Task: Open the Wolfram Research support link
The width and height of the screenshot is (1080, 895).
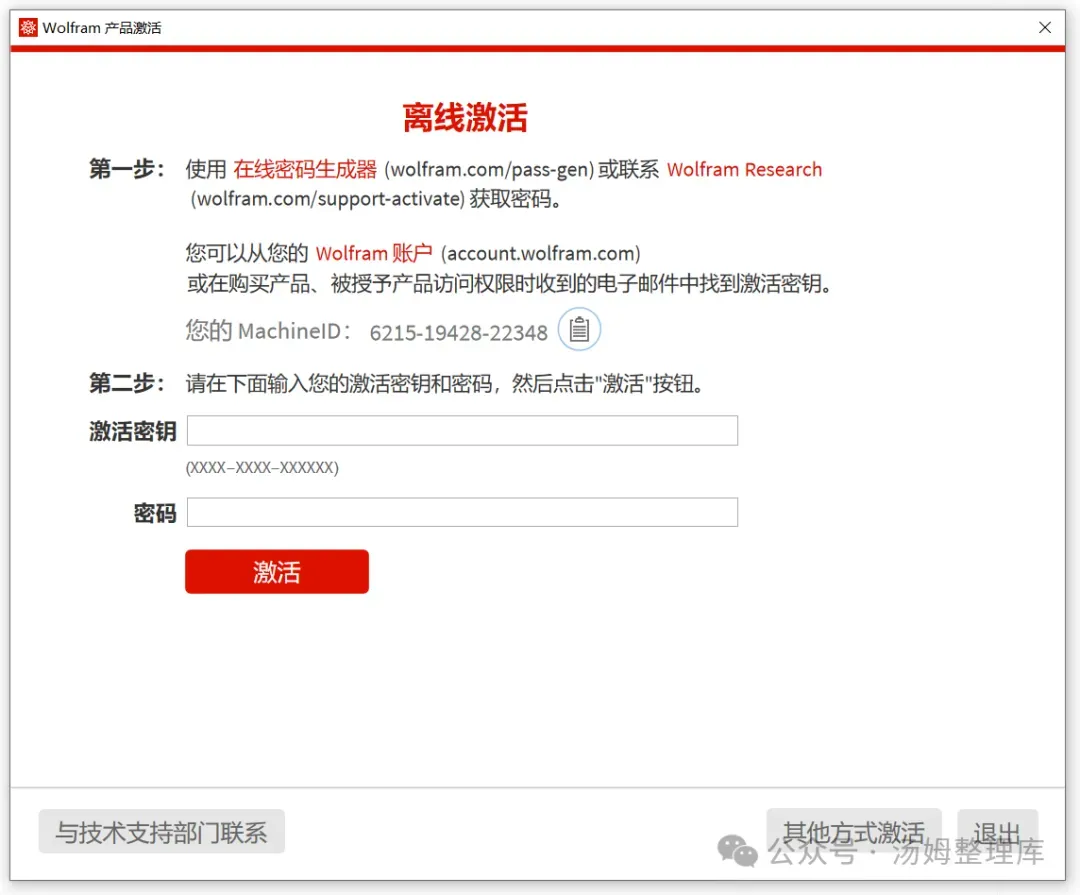Action: (x=744, y=169)
